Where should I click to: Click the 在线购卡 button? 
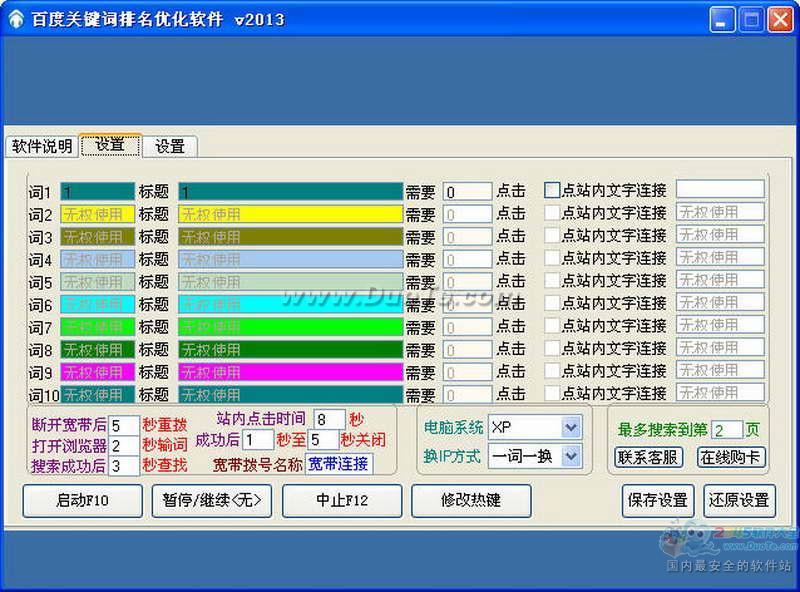731,457
